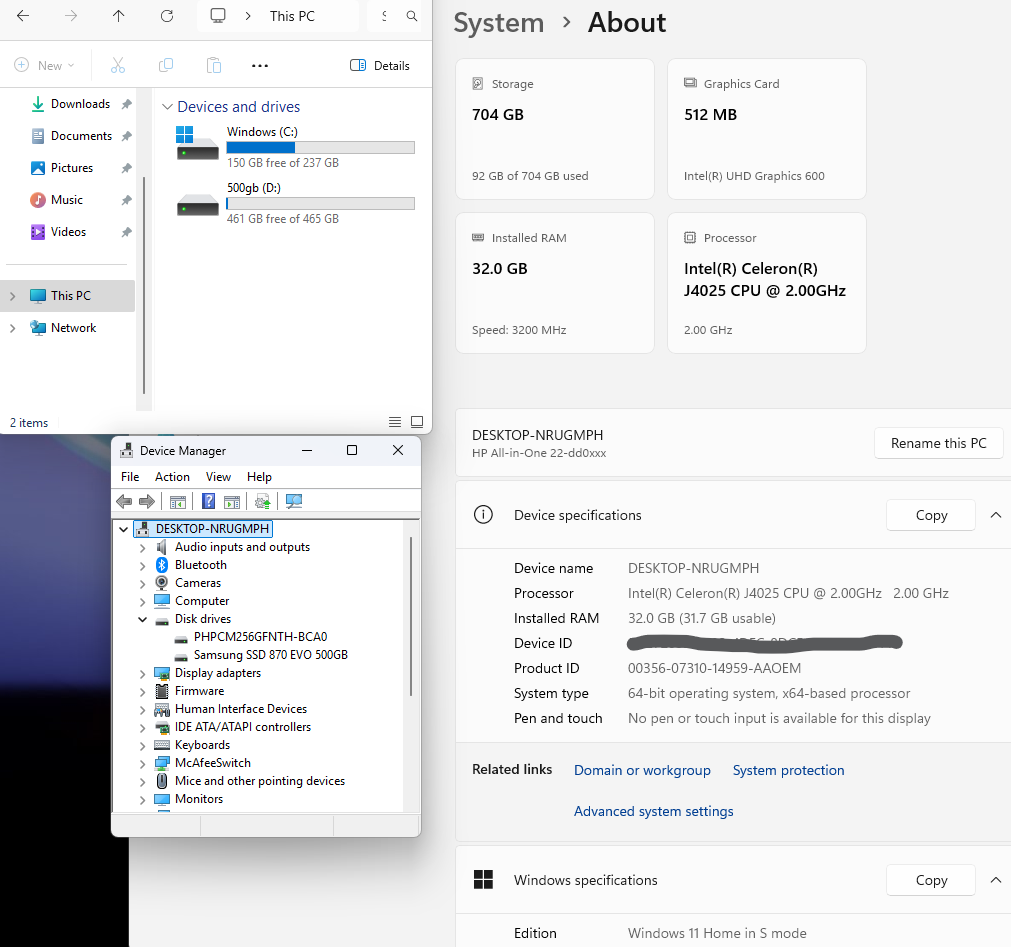Viewport: 1011px width, 947px height.
Task: Select the Keyboards category
Action: 202,745
